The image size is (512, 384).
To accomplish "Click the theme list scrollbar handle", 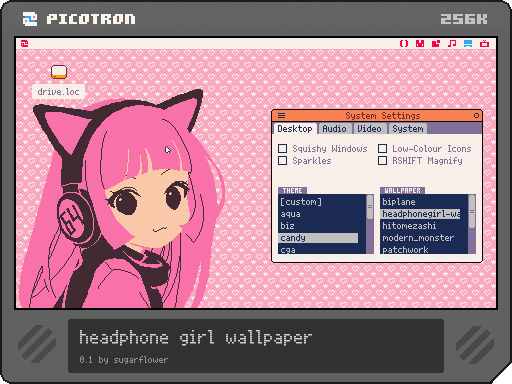I will (370, 207).
